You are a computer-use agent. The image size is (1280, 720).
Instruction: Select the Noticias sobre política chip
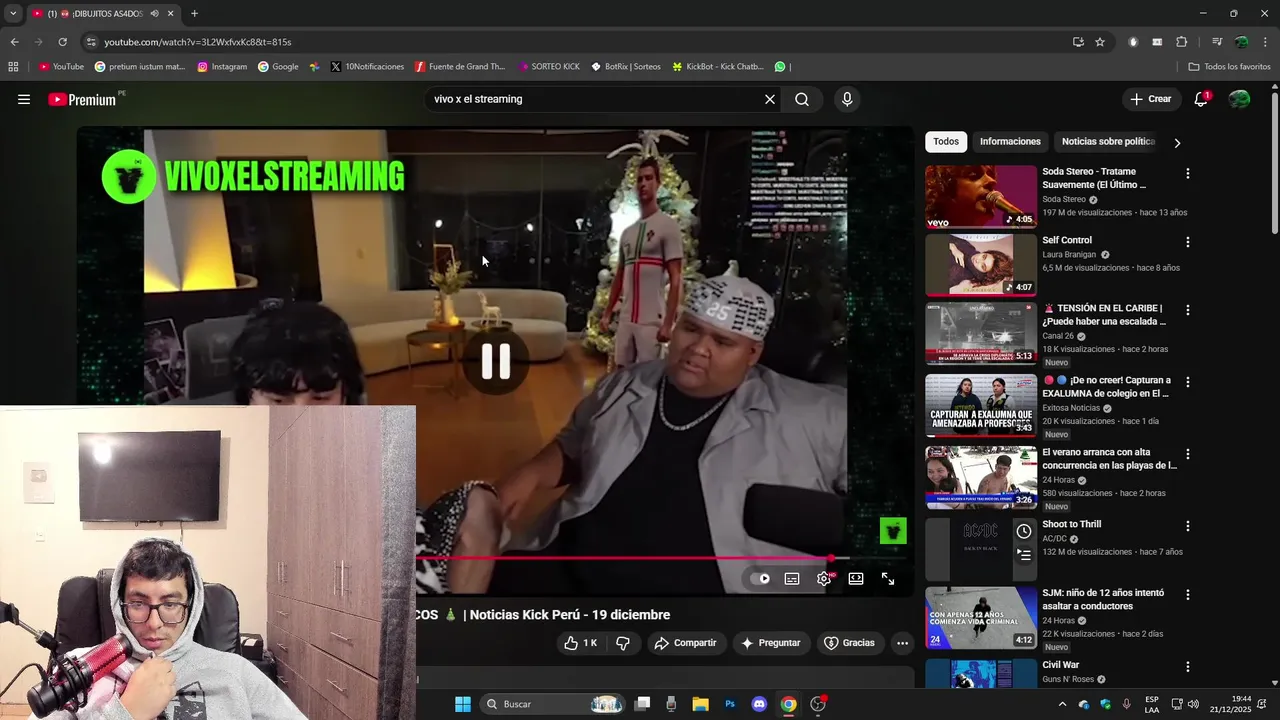[1108, 142]
